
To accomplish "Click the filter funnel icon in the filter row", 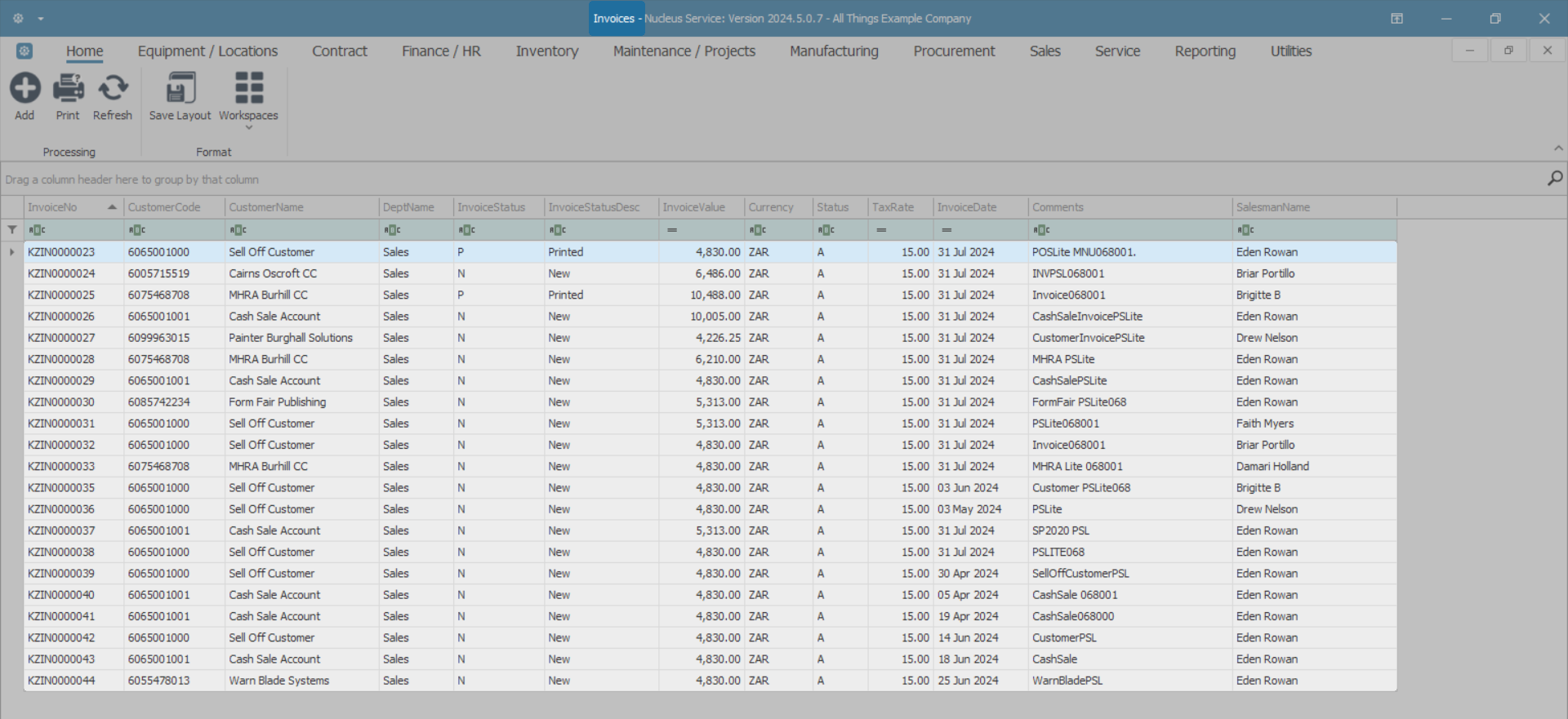I will (12, 230).
